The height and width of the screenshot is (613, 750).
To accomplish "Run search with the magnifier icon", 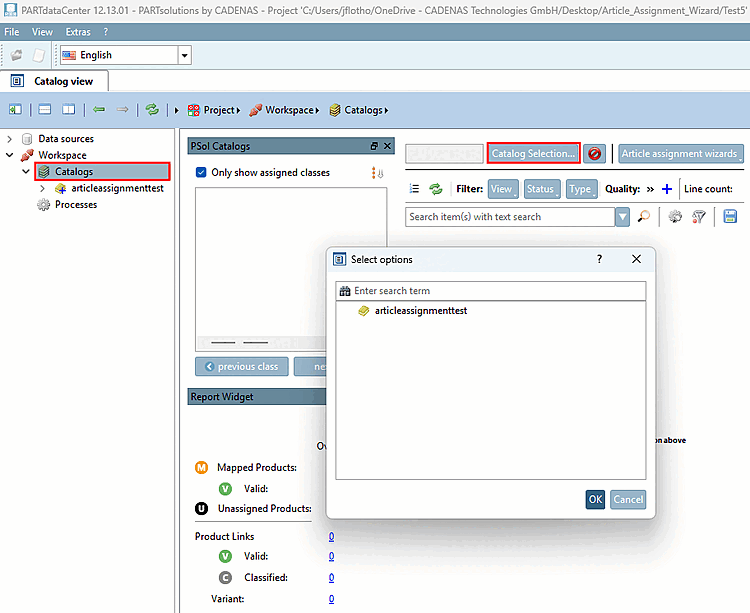I will click(644, 217).
